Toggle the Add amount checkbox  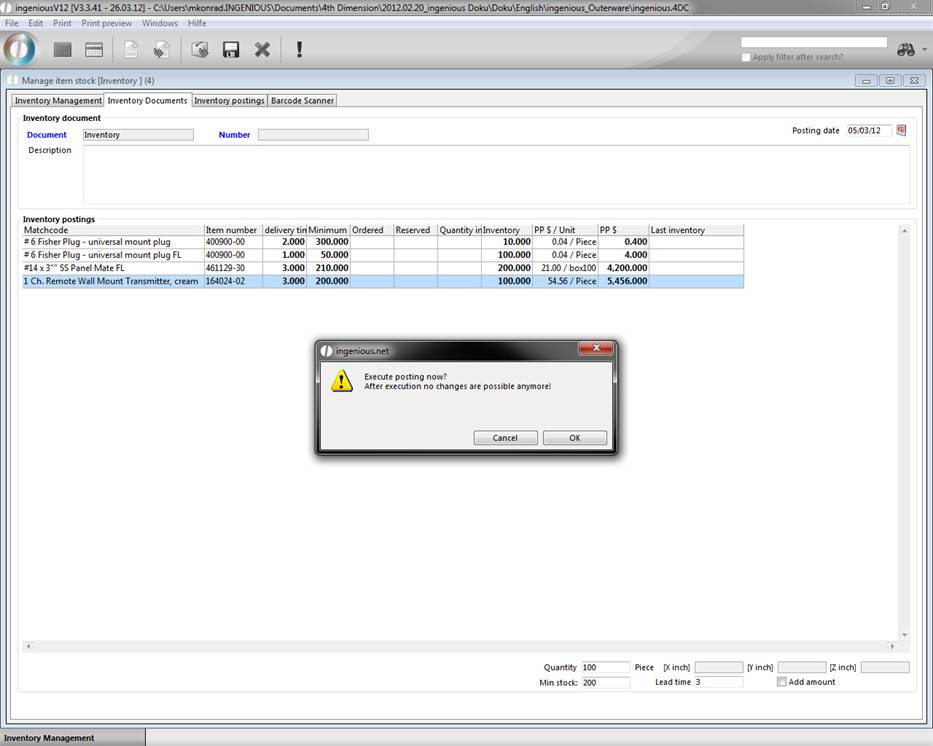(782, 682)
